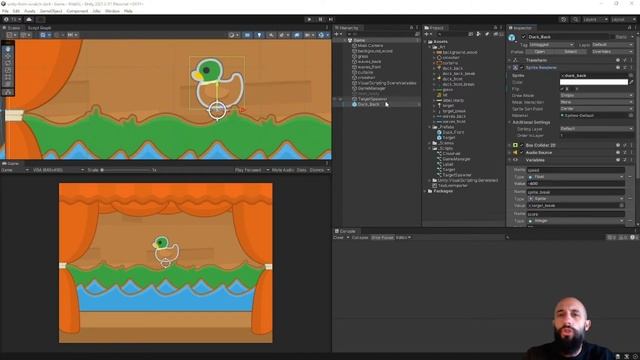The image size is (640, 360).
Task: Click the Project add (+) button
Action: pos(428,34)
